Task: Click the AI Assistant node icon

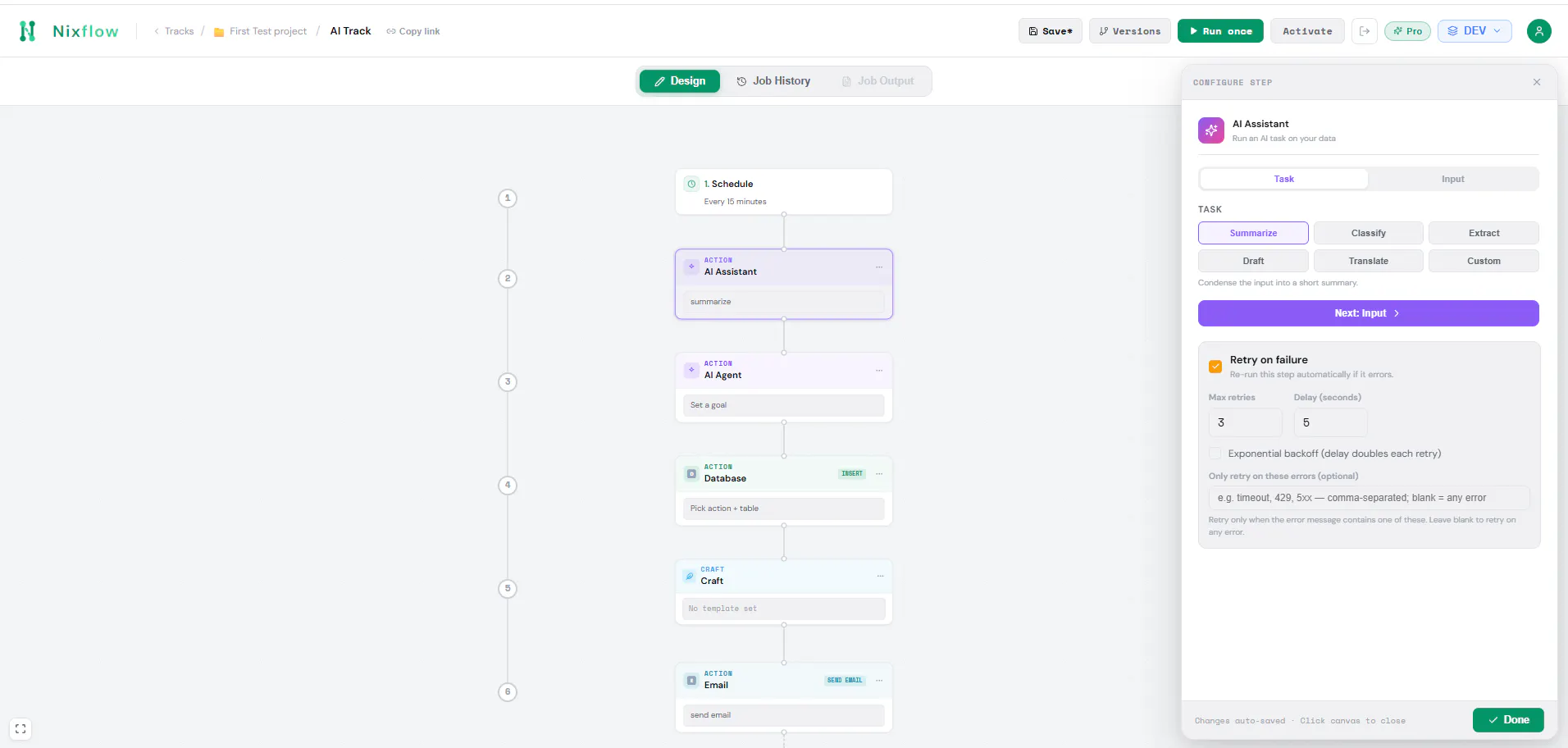Action: click(x=691, y=267)
